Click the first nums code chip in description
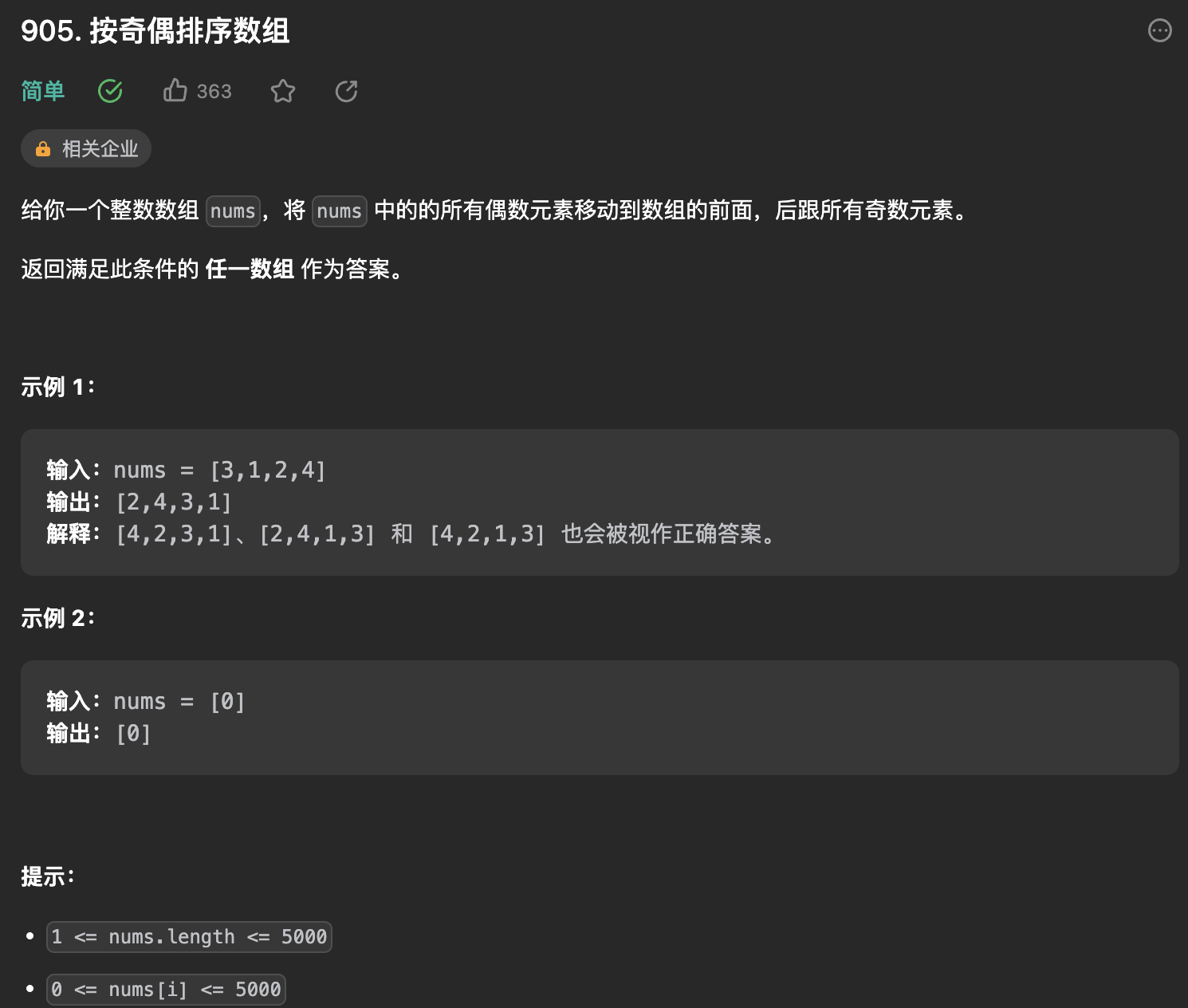The height and width of the screenshot is (1008, 1188). pos(232,211)
